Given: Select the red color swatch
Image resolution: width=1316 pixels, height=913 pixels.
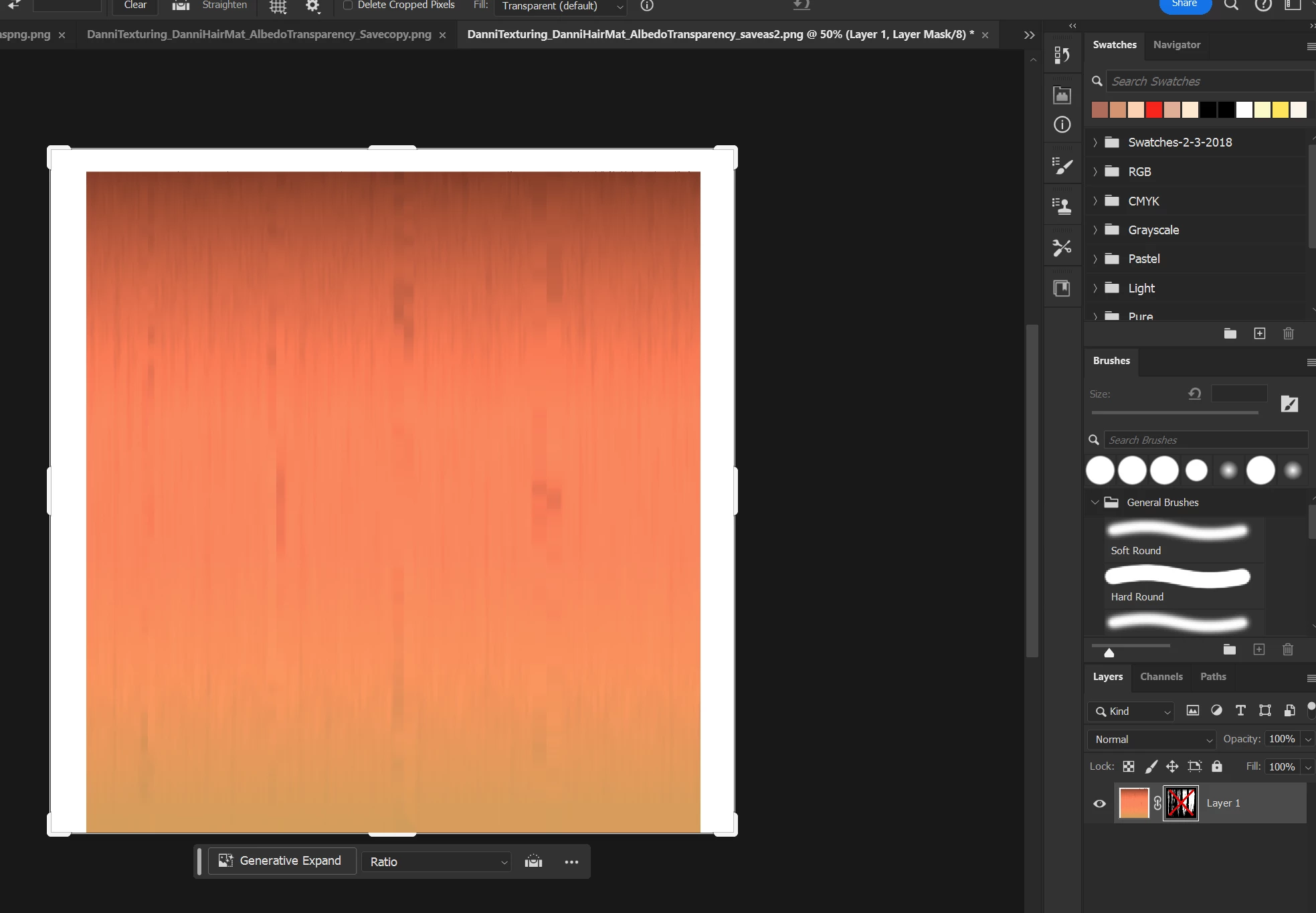Looking at the screenshot, I should point(1153,110).
